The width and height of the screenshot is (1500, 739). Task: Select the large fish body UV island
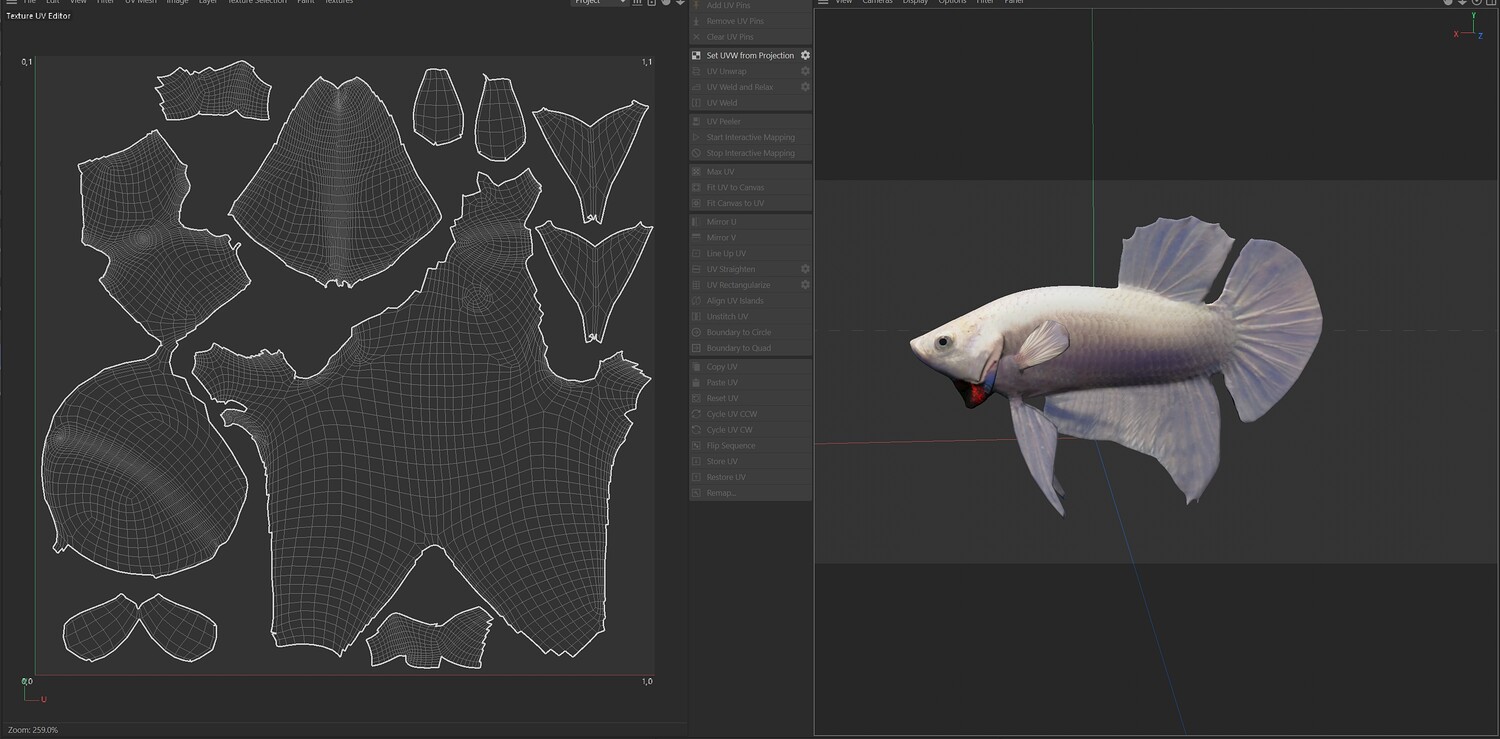point(430,420)
